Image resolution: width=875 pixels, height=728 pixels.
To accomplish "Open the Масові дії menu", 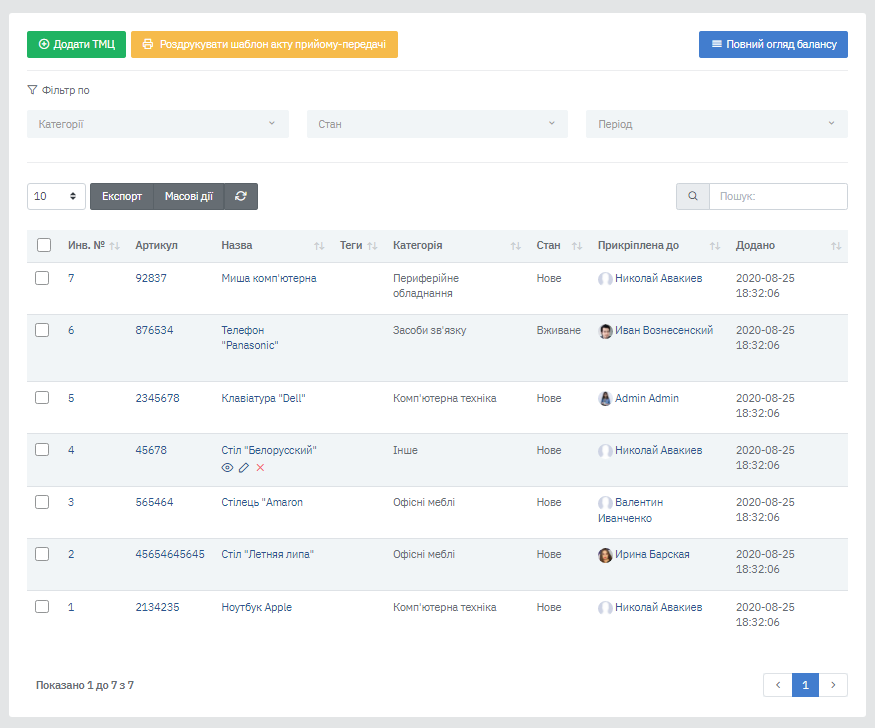I will coord(188,197).
